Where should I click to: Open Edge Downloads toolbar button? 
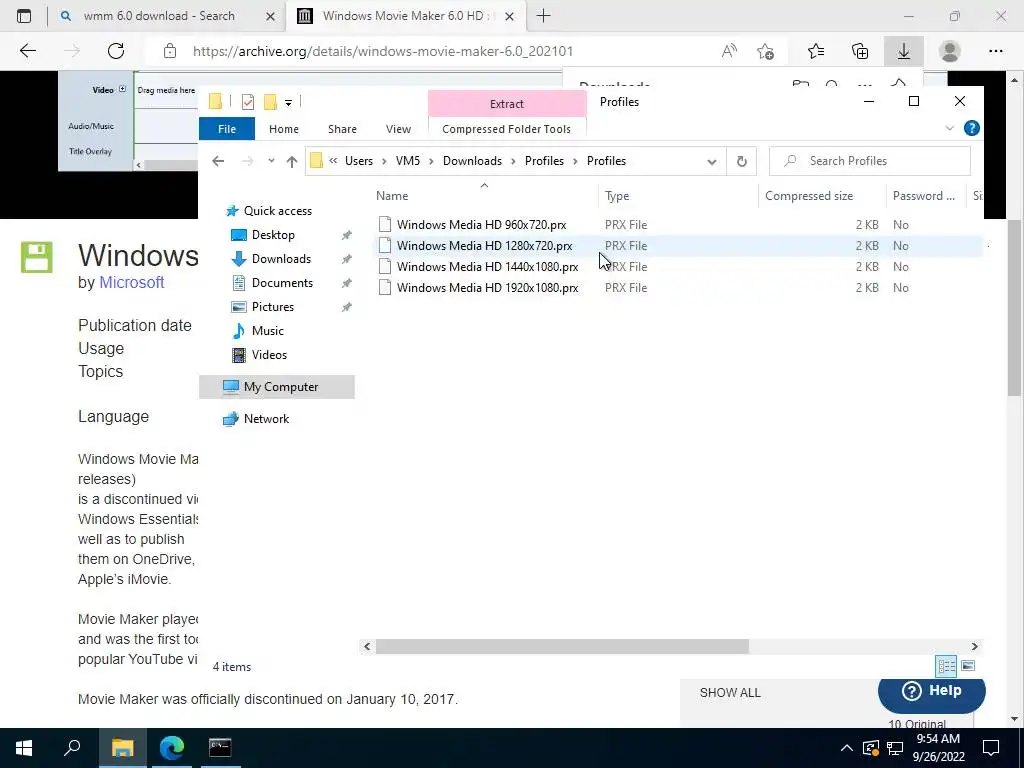903,51
